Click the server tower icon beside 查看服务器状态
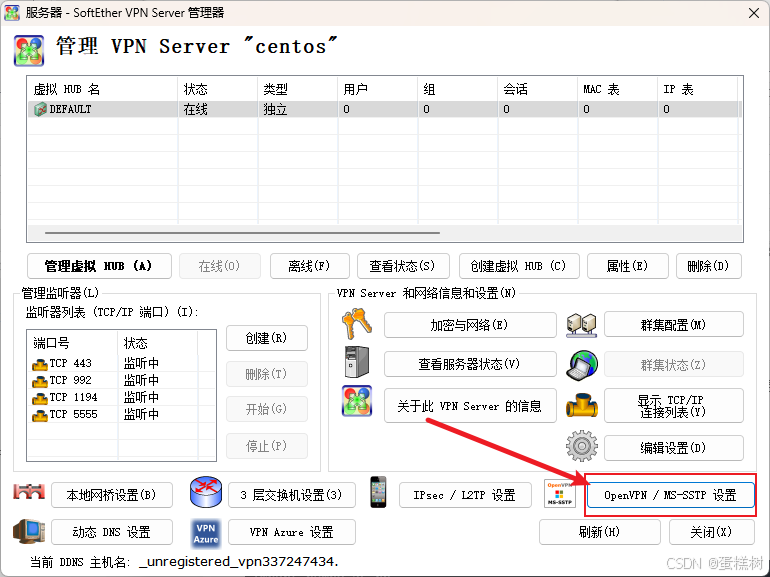Image resolution: width=770 pixels, height=577 pixels. pyautogui.click(x=357, y=362)
